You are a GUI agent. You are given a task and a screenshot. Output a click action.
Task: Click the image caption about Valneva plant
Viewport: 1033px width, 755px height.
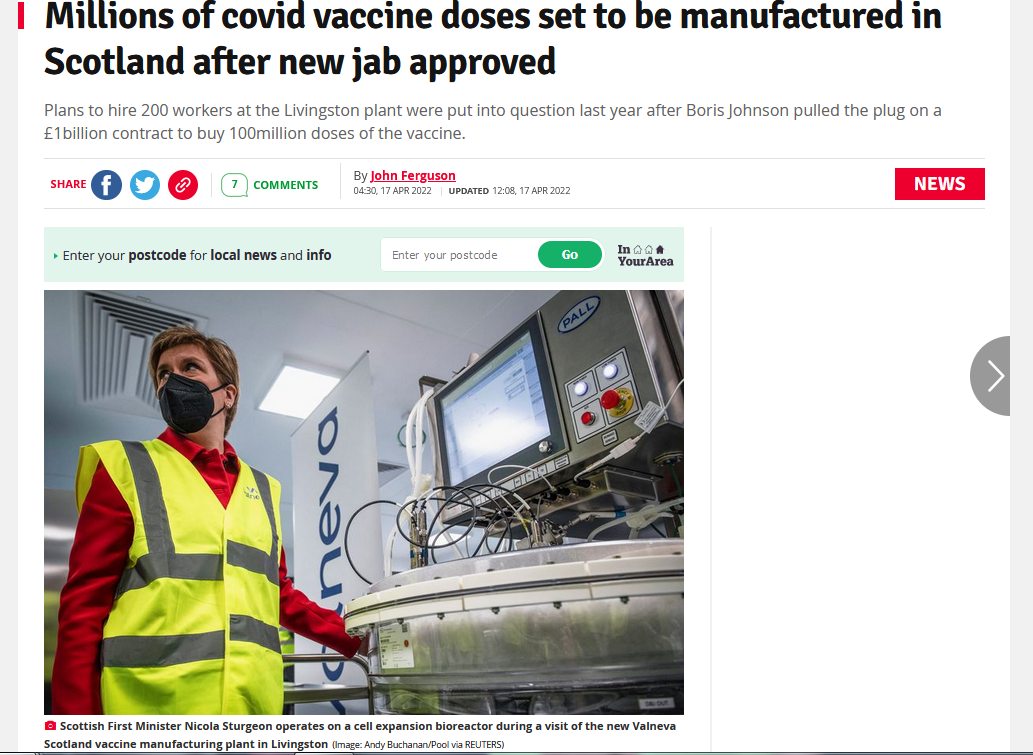click(x=360, y=735)
